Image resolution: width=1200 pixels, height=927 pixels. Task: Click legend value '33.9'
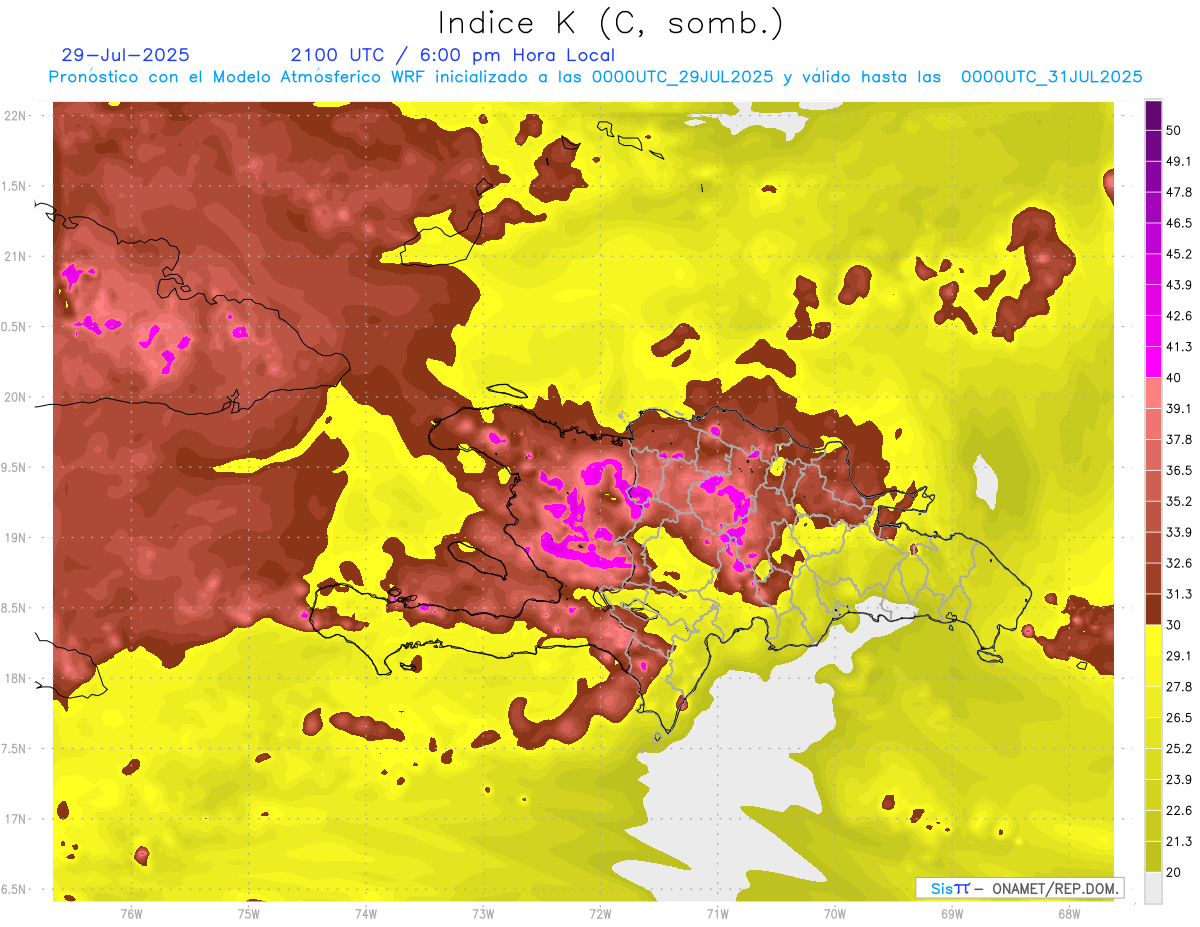(1179, 532)
